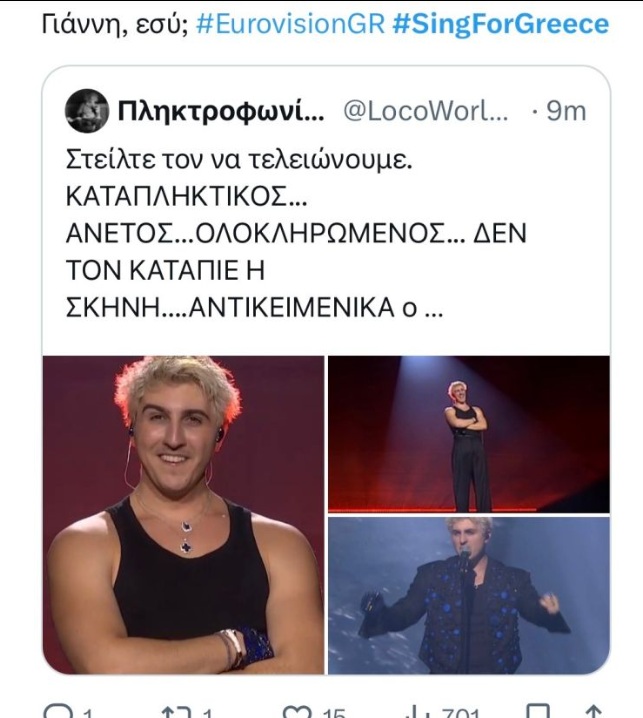
Task: Open the red stage spotlight photo
Action: tap(469, 434)
